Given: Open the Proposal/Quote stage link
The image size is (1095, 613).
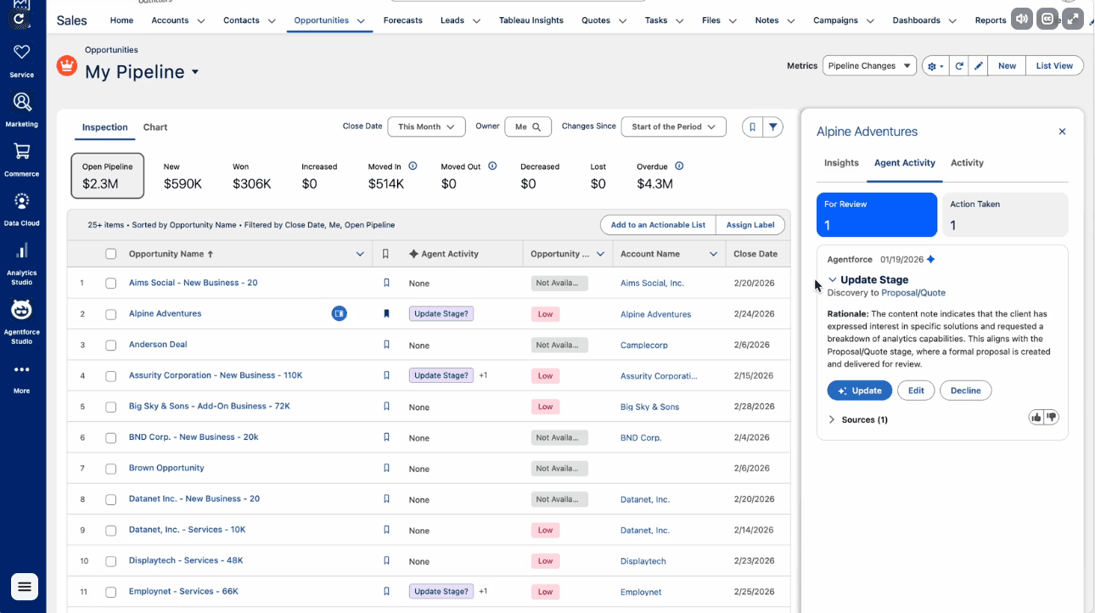Looking at the screenshot, I should (913, 293).
